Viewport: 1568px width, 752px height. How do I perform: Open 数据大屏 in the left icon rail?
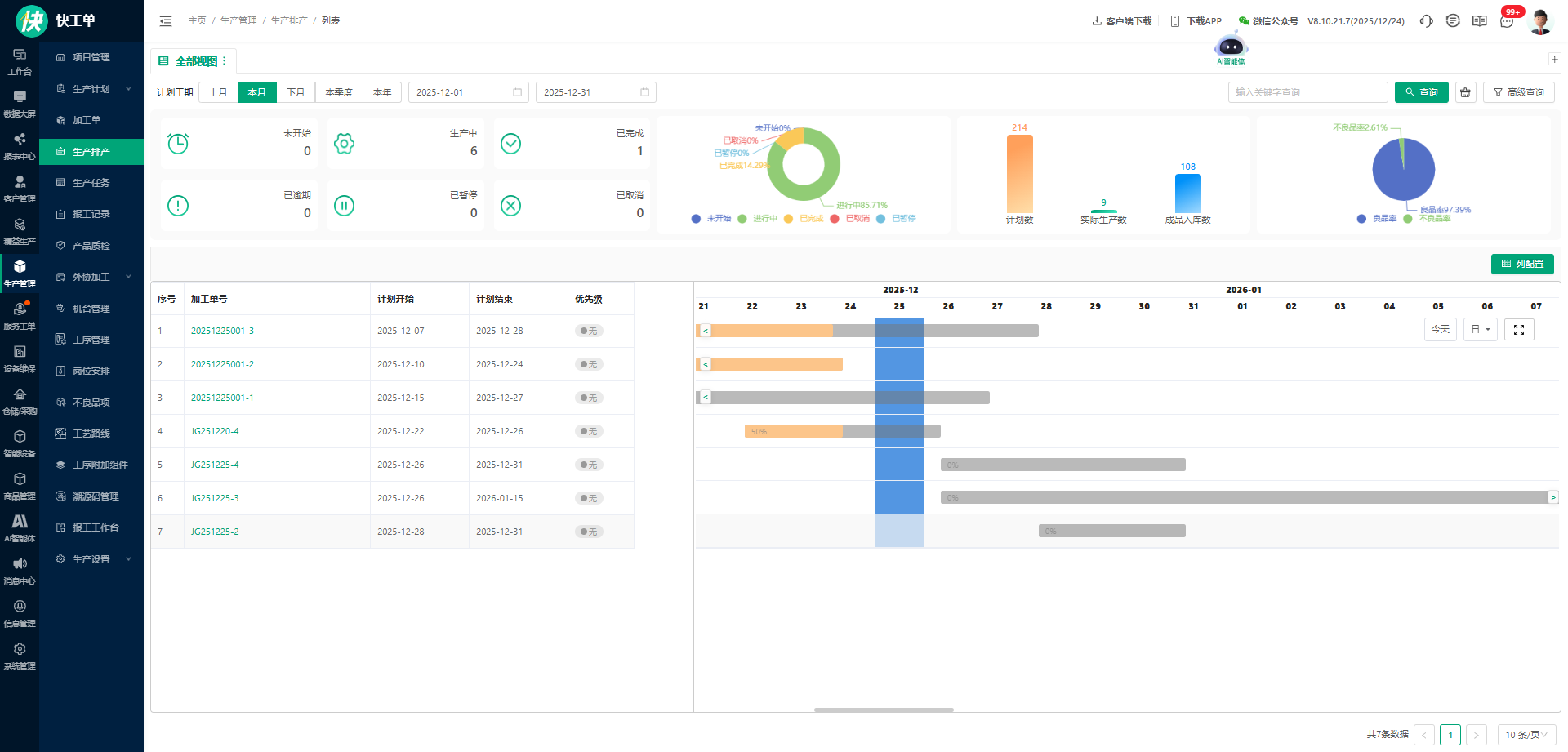coord(20,104)
